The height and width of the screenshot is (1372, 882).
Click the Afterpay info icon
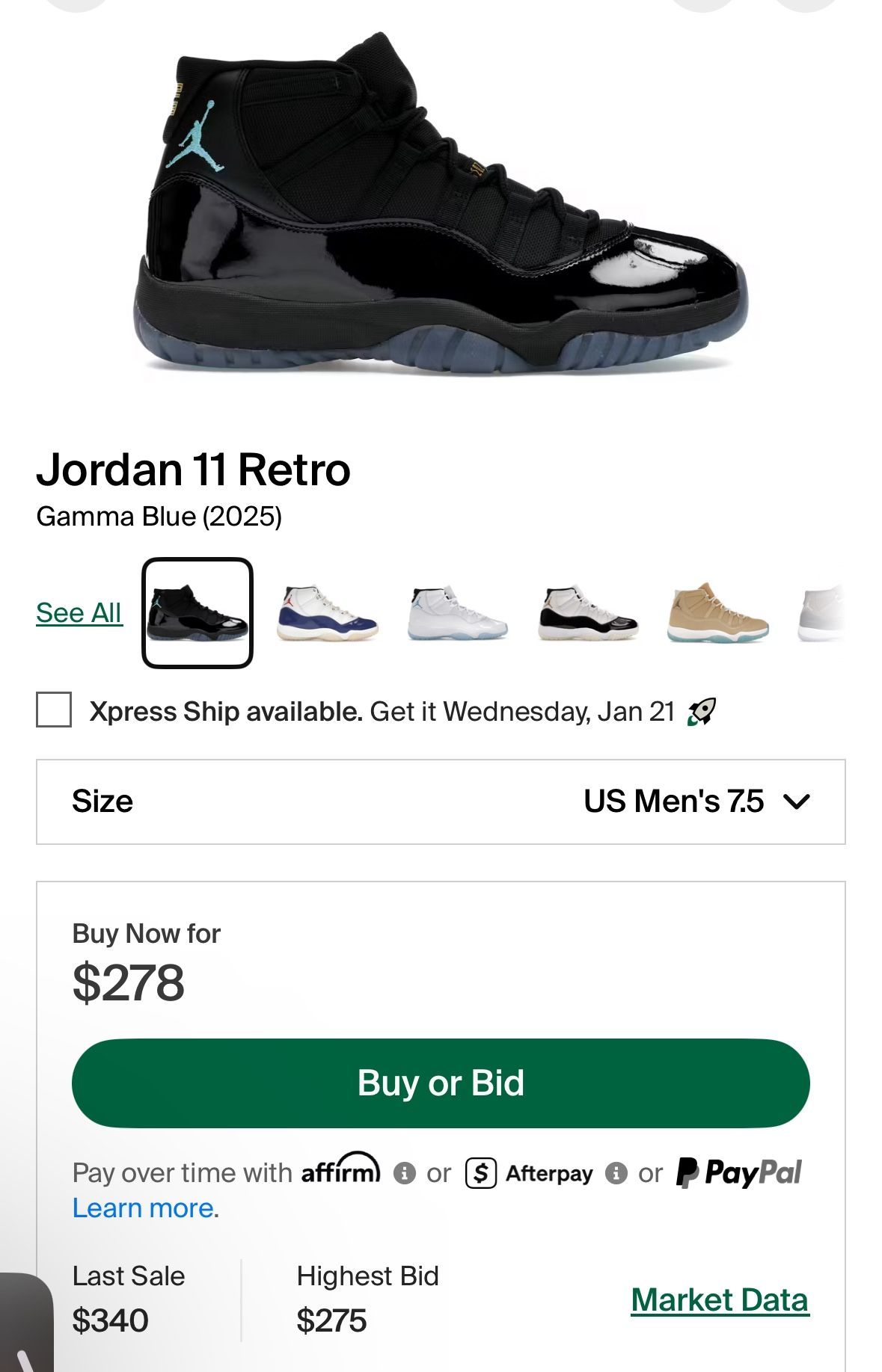616,1173
